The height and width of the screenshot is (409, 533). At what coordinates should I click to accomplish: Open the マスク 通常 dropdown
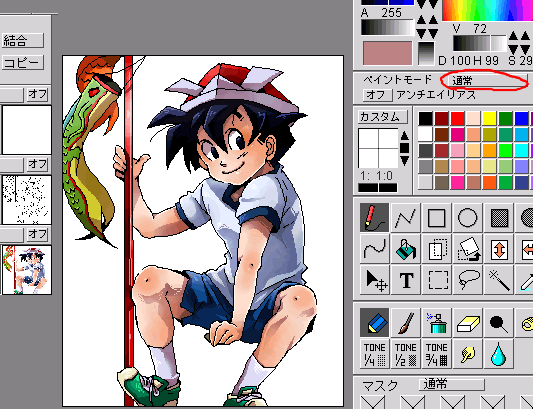pos(451,384)
